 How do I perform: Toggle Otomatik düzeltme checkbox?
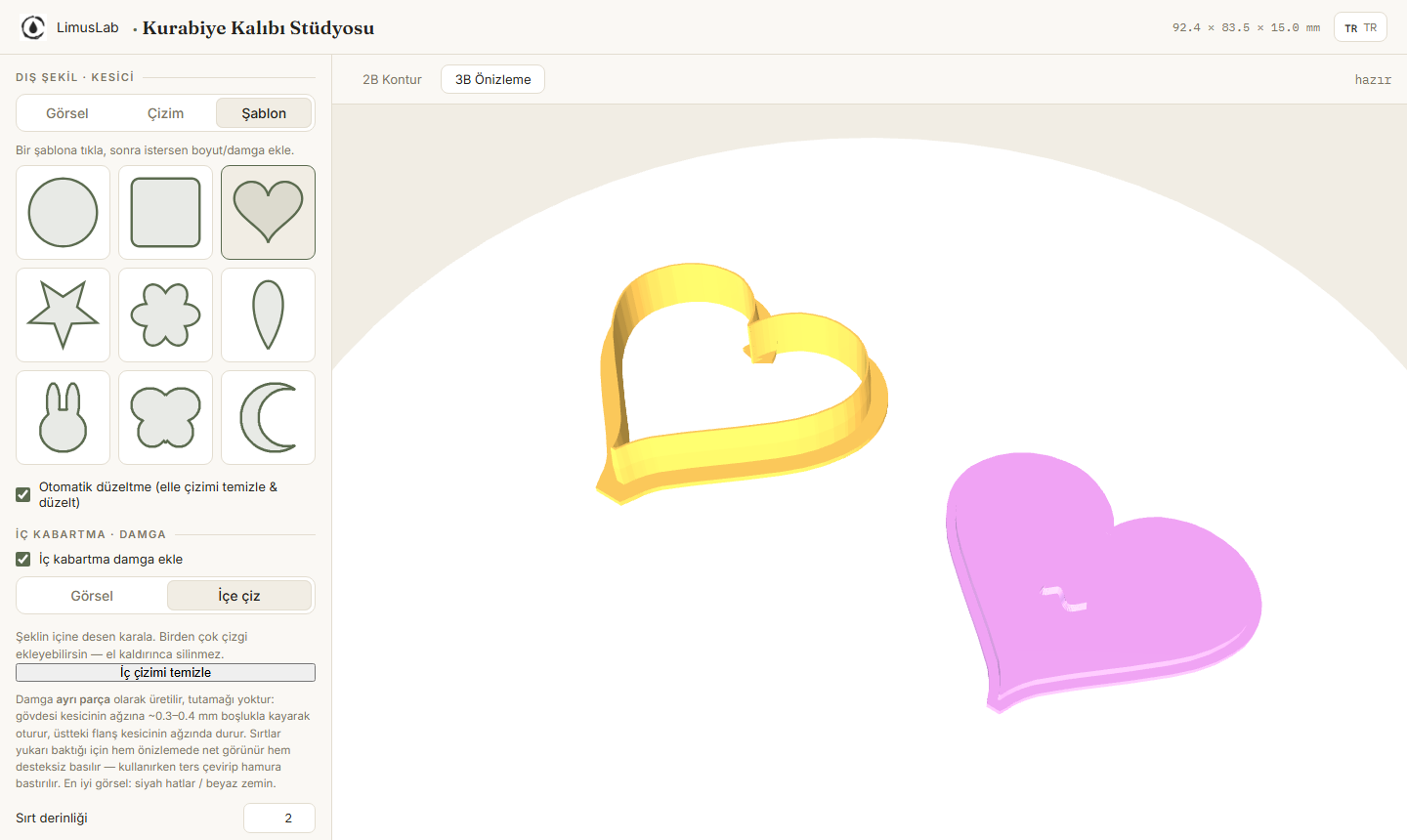[x=23, y=494]
